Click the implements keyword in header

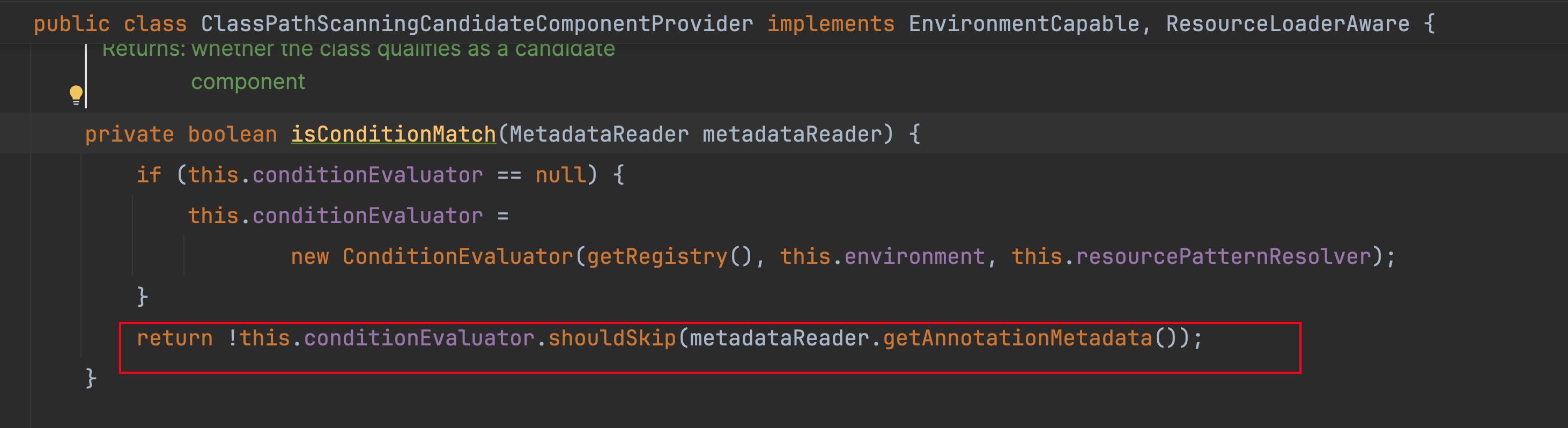831,24
